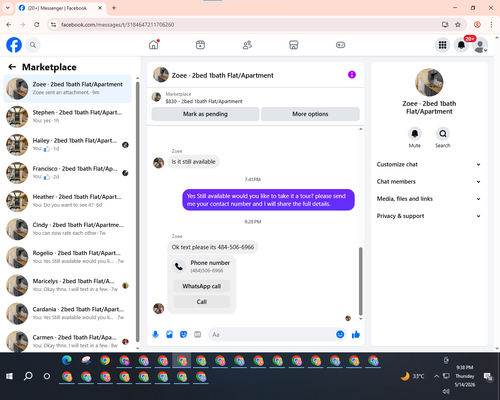Open Stephen conversation in the list
500x400 pixels.
(x=67, y=117)
